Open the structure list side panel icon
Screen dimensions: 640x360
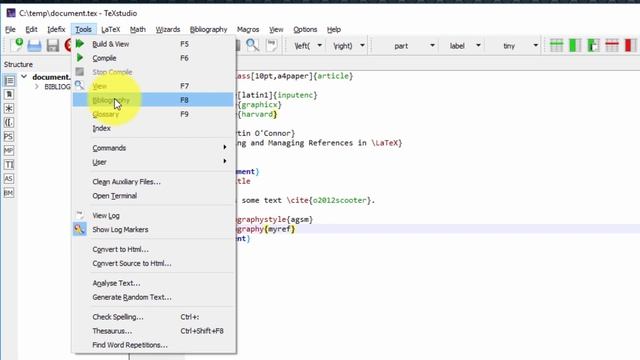pyautogui.click(x=9, y=80)
